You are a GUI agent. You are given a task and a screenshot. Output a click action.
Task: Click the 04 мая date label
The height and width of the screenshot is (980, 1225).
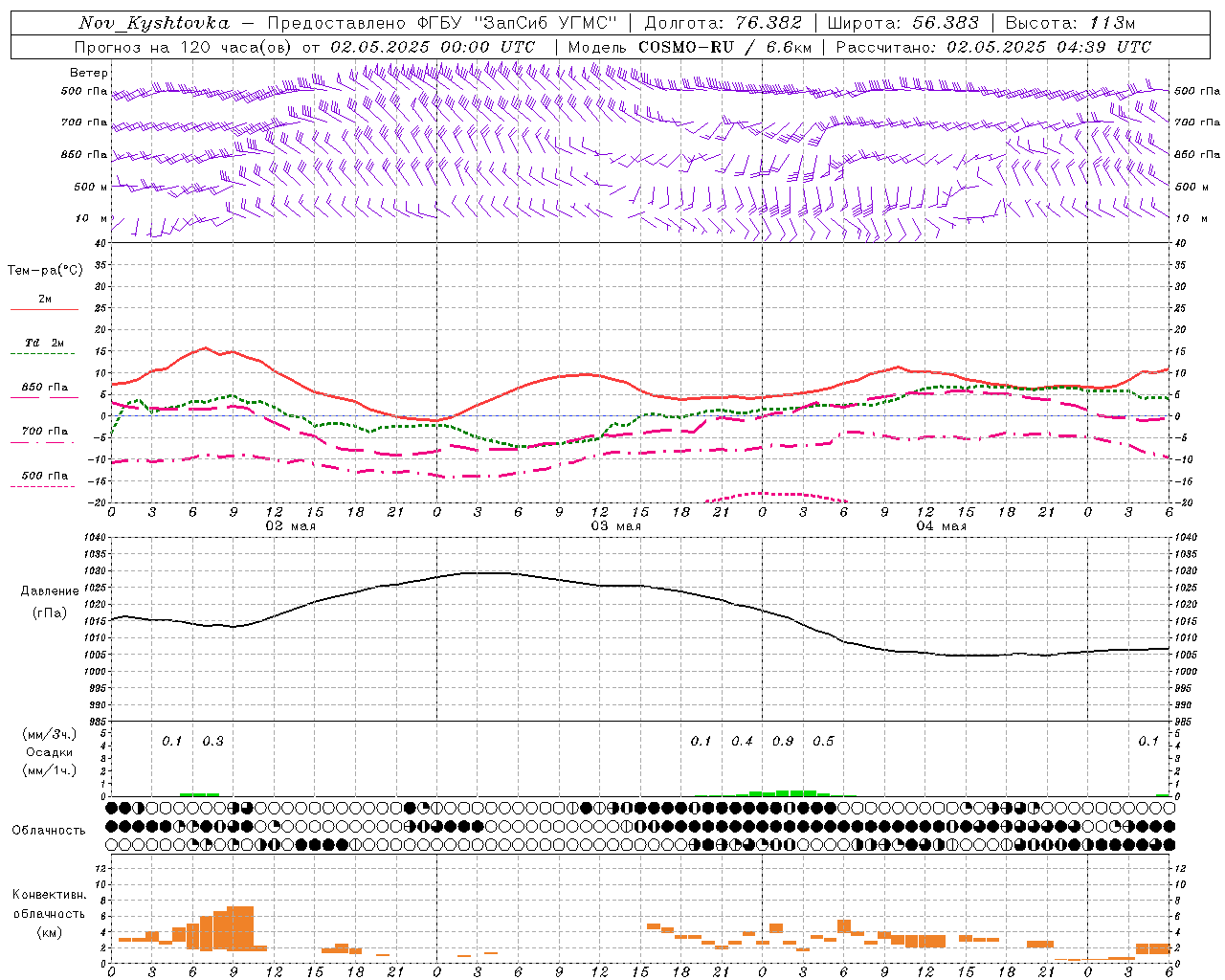click(x=941, y=526)
